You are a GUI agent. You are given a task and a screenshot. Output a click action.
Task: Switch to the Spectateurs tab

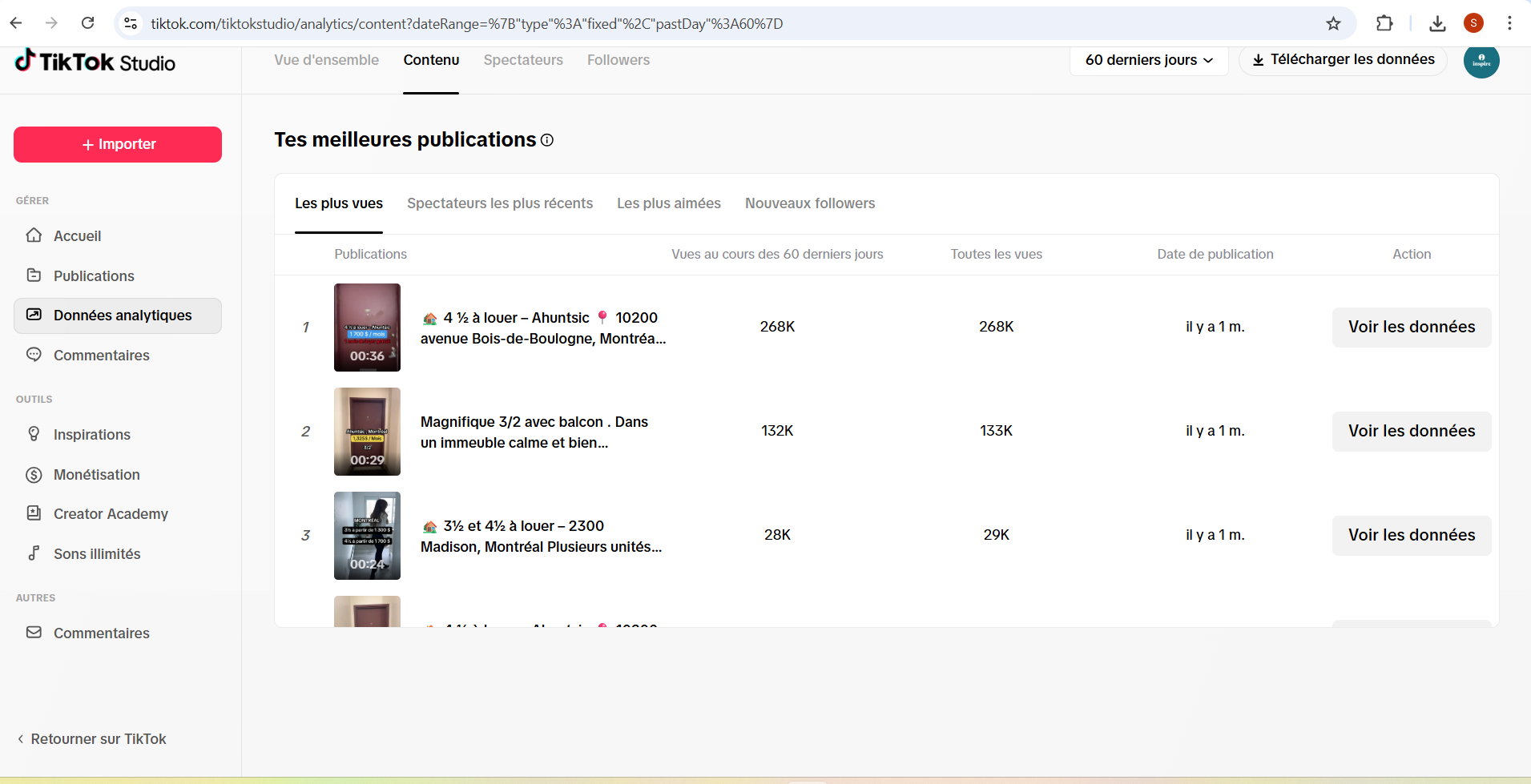click(523, 60)
